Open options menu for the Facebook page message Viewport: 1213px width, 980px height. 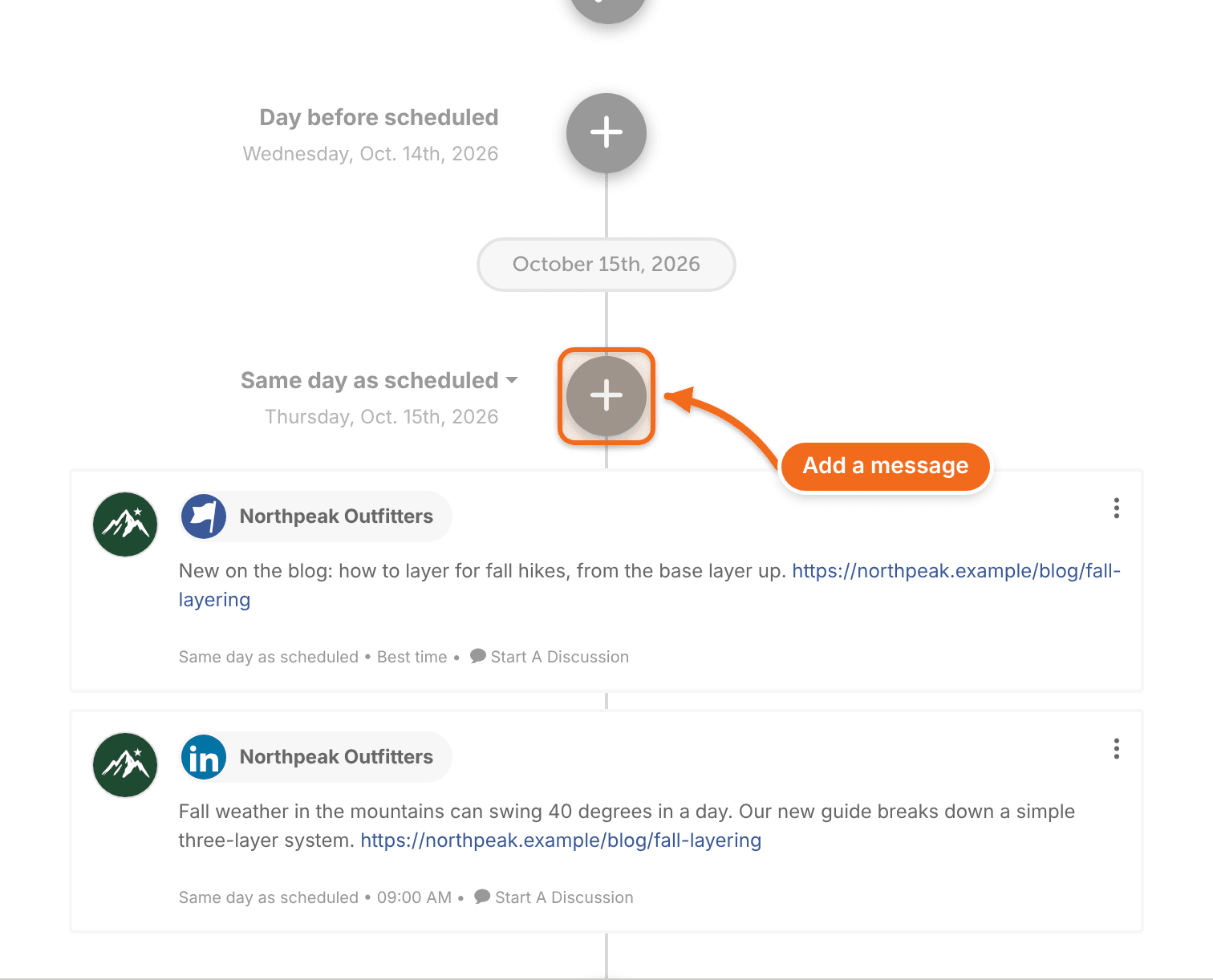(1116, 508)
